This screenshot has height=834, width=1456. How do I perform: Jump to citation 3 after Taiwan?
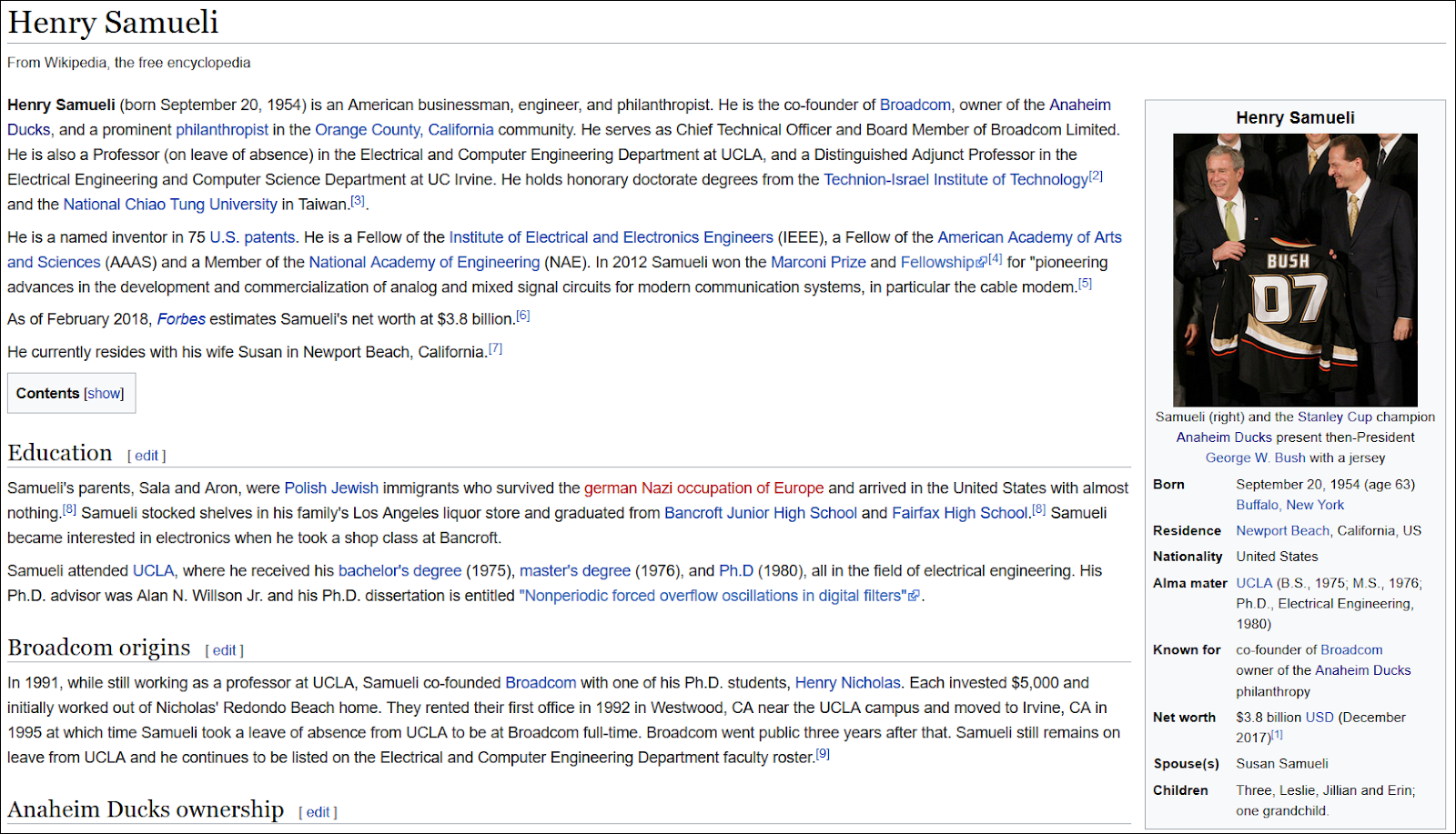coord(358,201)
